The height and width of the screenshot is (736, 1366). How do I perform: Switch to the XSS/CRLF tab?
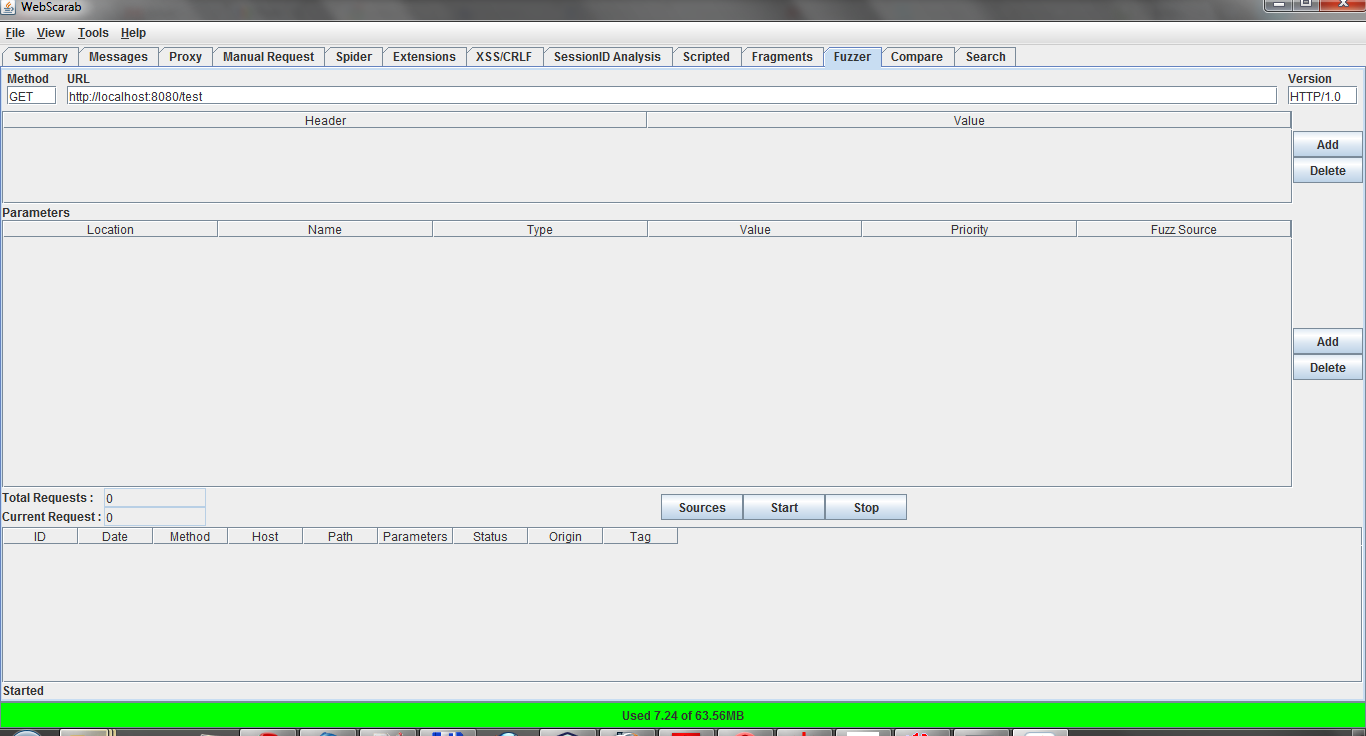(504, 57)
